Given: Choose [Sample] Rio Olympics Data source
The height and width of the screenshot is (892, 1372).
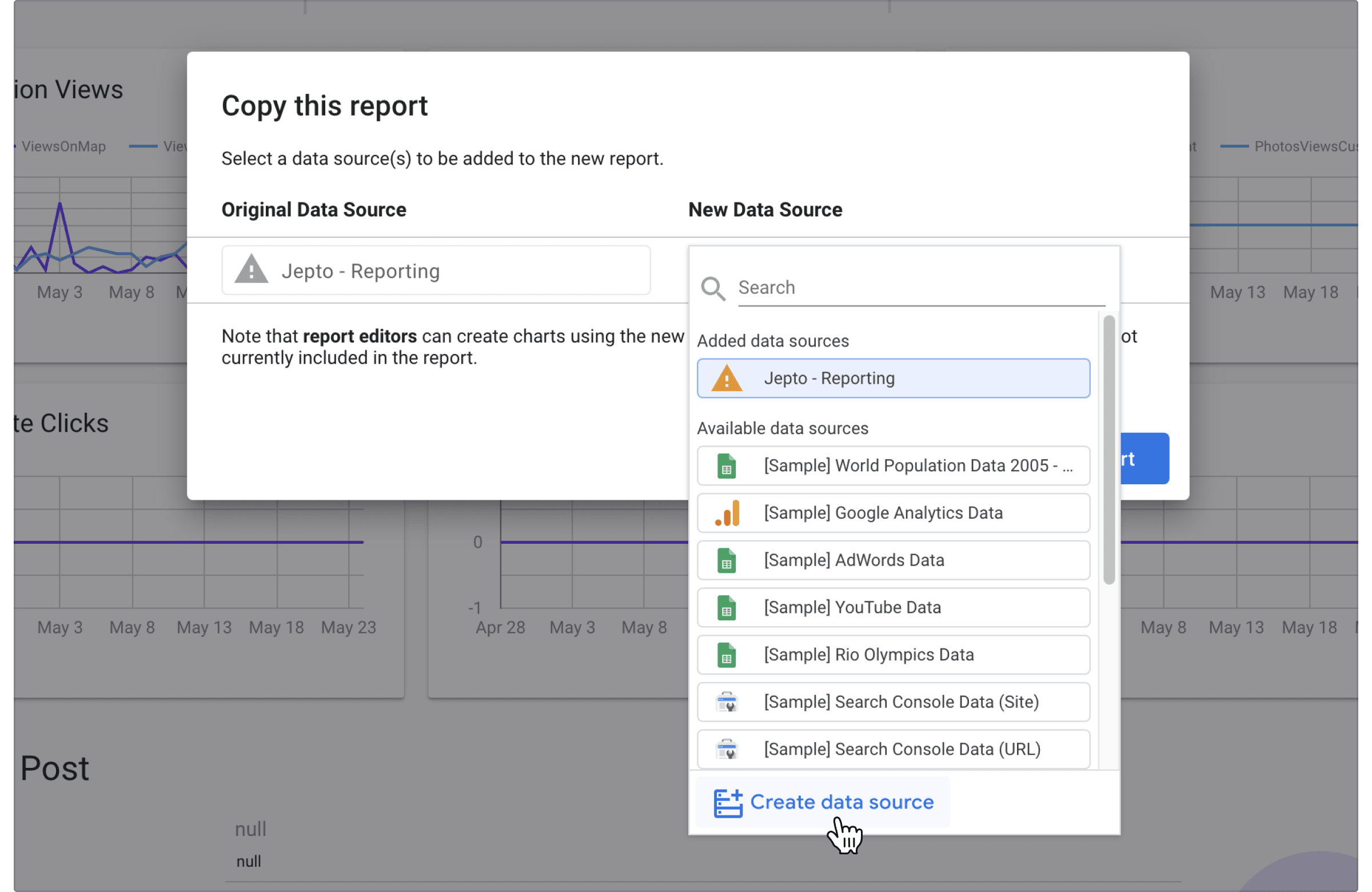Looking at the screenshot, I should coord(893,655).
